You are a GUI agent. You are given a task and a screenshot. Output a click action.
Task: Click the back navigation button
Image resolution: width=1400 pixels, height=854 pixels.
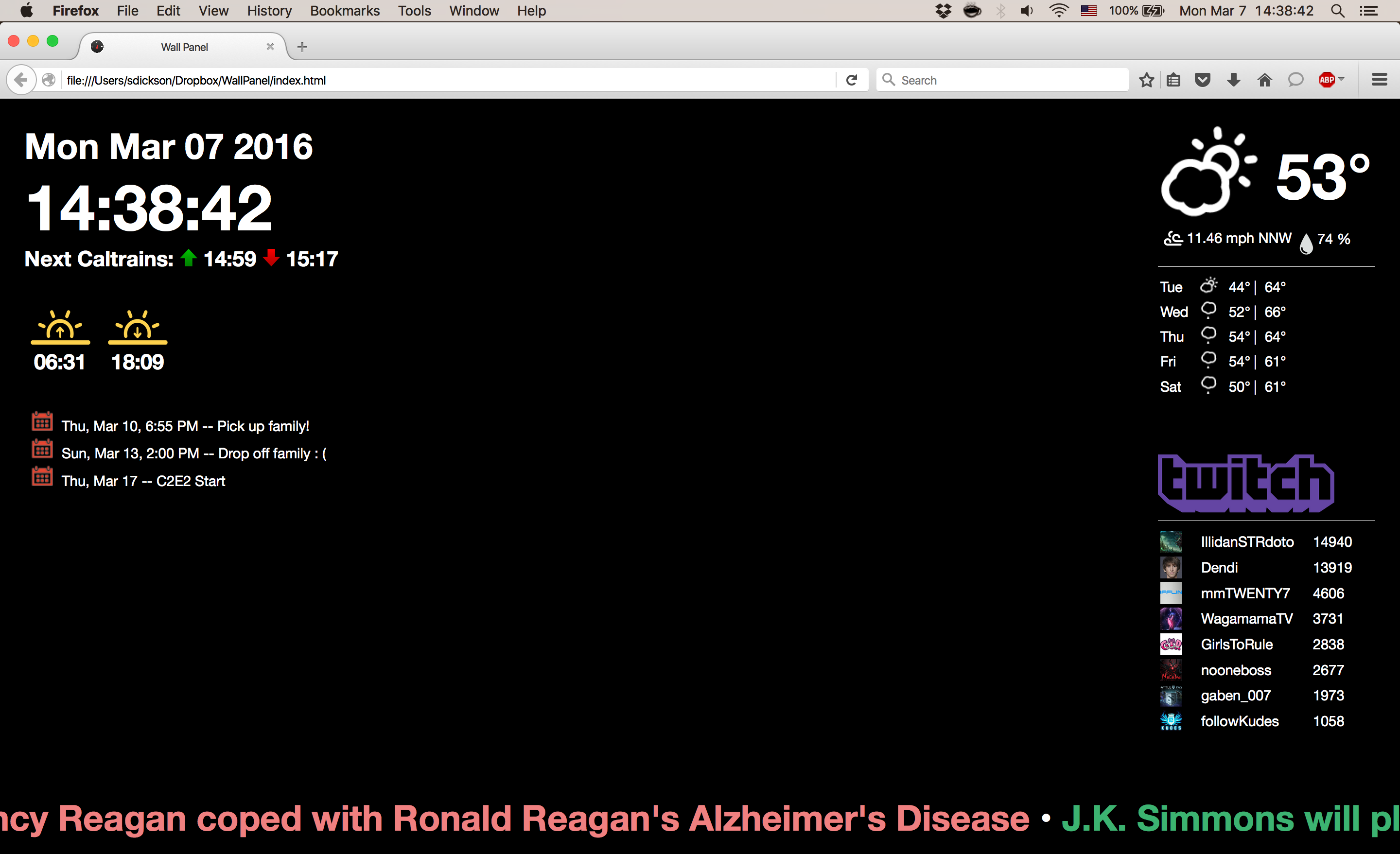[21, 80]
